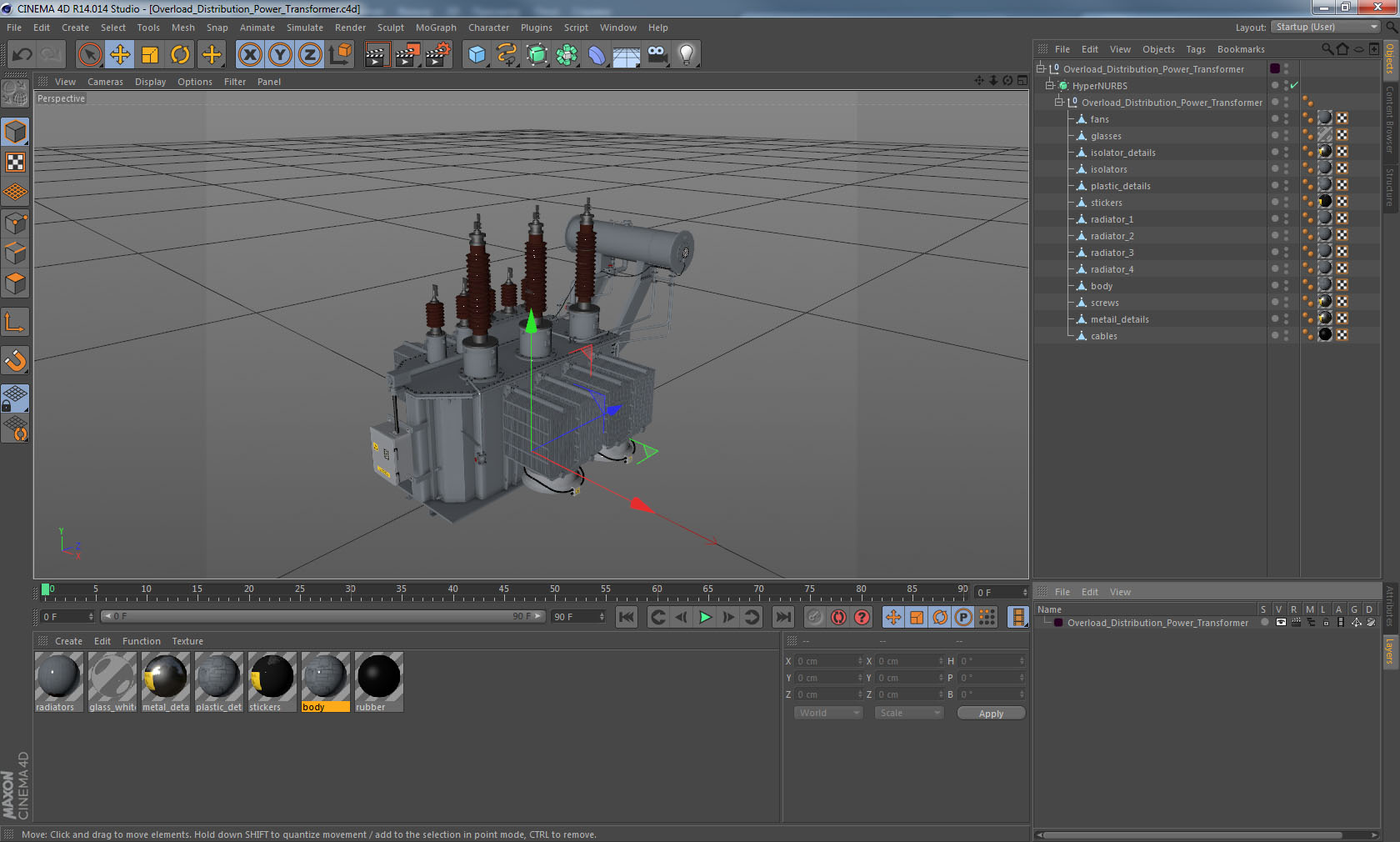
Task: Click the Undo arrow icon
Action: (x=22, y=55)
